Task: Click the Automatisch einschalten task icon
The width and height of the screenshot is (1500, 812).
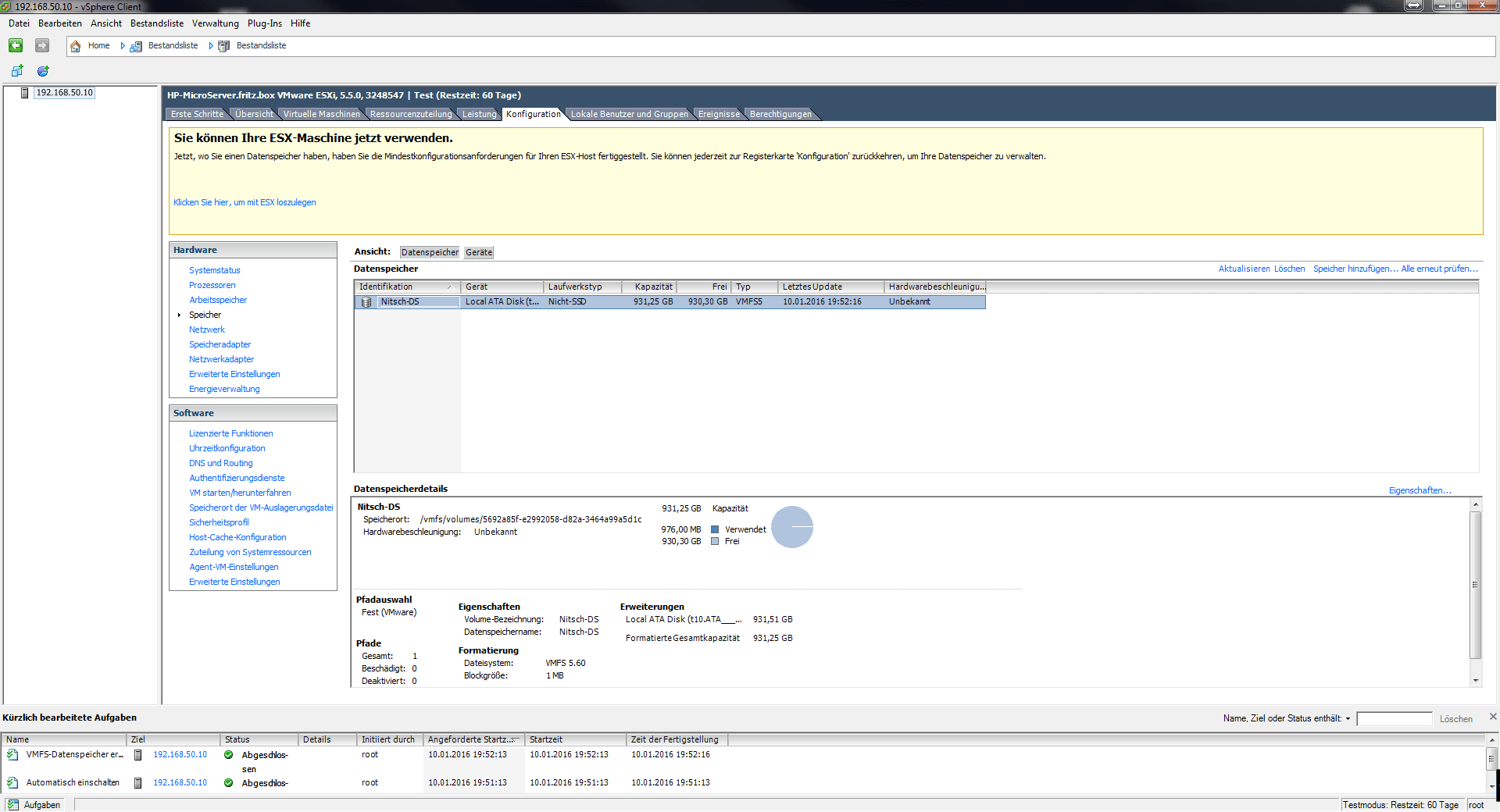Action: click(12, 783)
